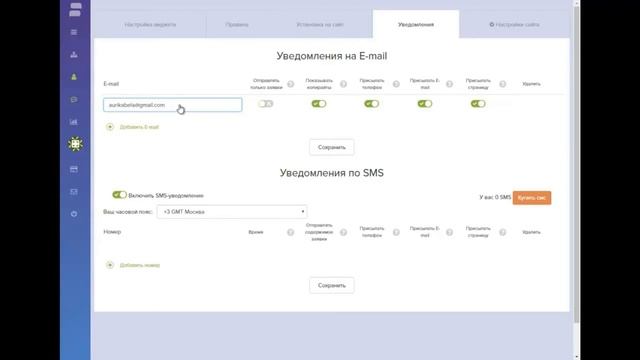Click the 'Добавить номер' link
640x360 pixels.
[140, 265]
